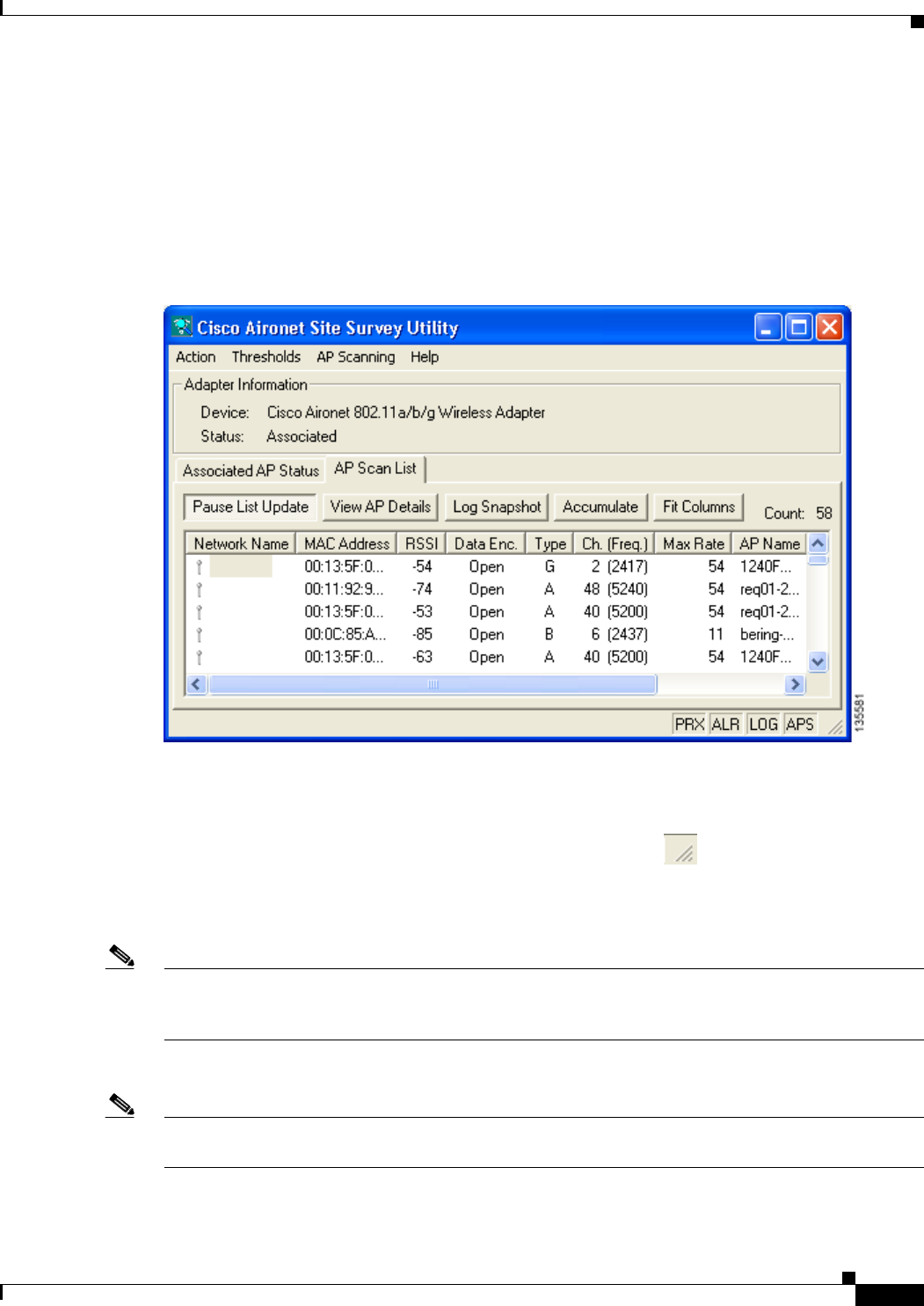Click the PRX status bar indicator
924x1306 pixels.
pyautogui.click(x=689, y=725)
